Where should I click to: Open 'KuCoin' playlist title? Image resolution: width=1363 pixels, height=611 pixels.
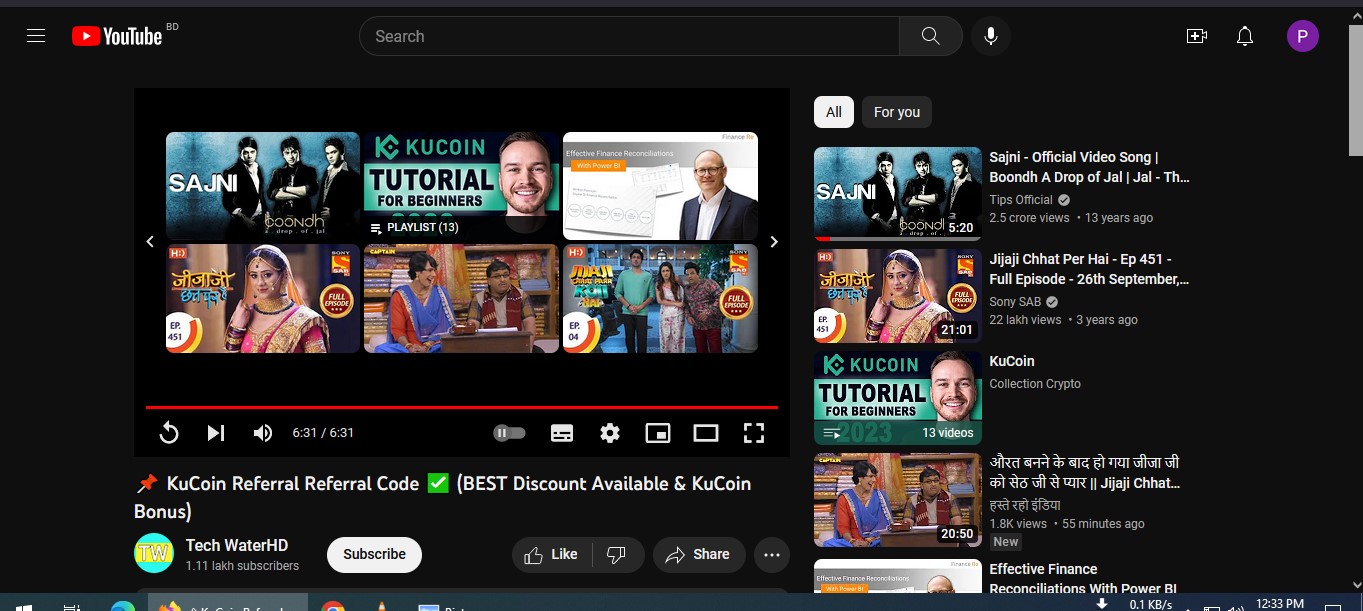[1012, 361]
